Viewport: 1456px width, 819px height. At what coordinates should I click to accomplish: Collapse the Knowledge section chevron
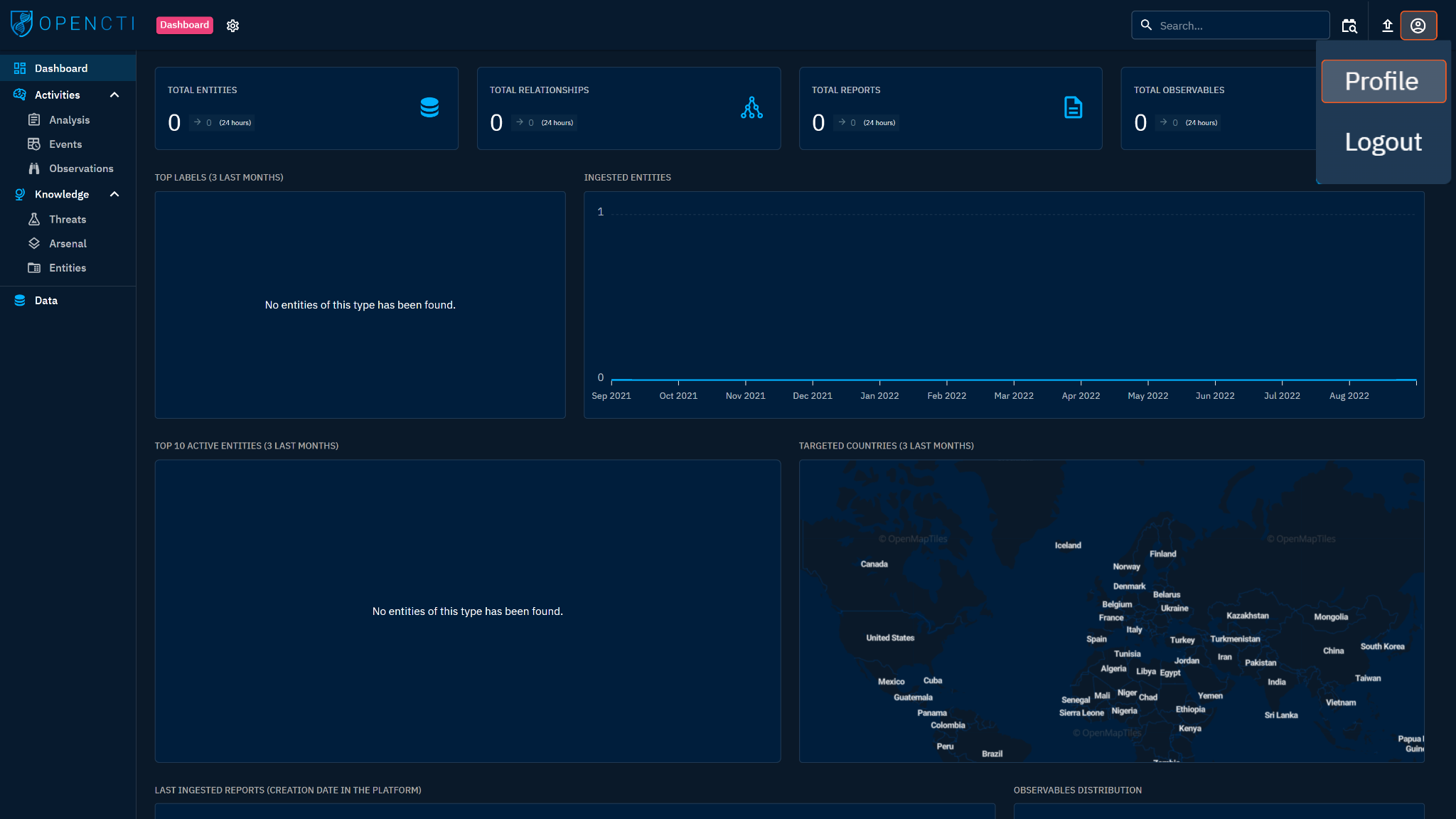[114, 194]
